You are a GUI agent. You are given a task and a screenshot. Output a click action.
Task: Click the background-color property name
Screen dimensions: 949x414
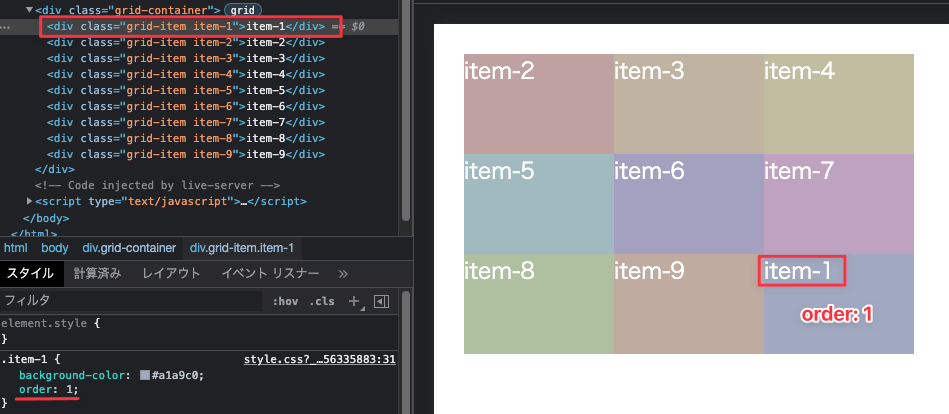tap(72, 375)
